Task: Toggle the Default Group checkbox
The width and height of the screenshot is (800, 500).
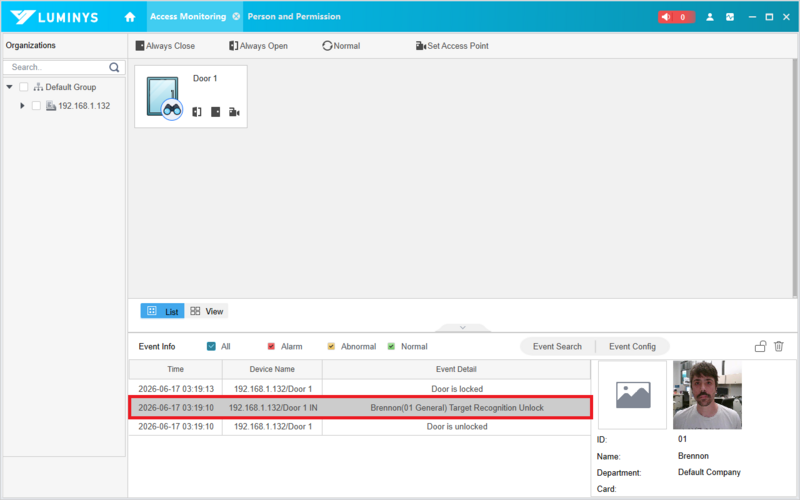Action: click(23, 87)
